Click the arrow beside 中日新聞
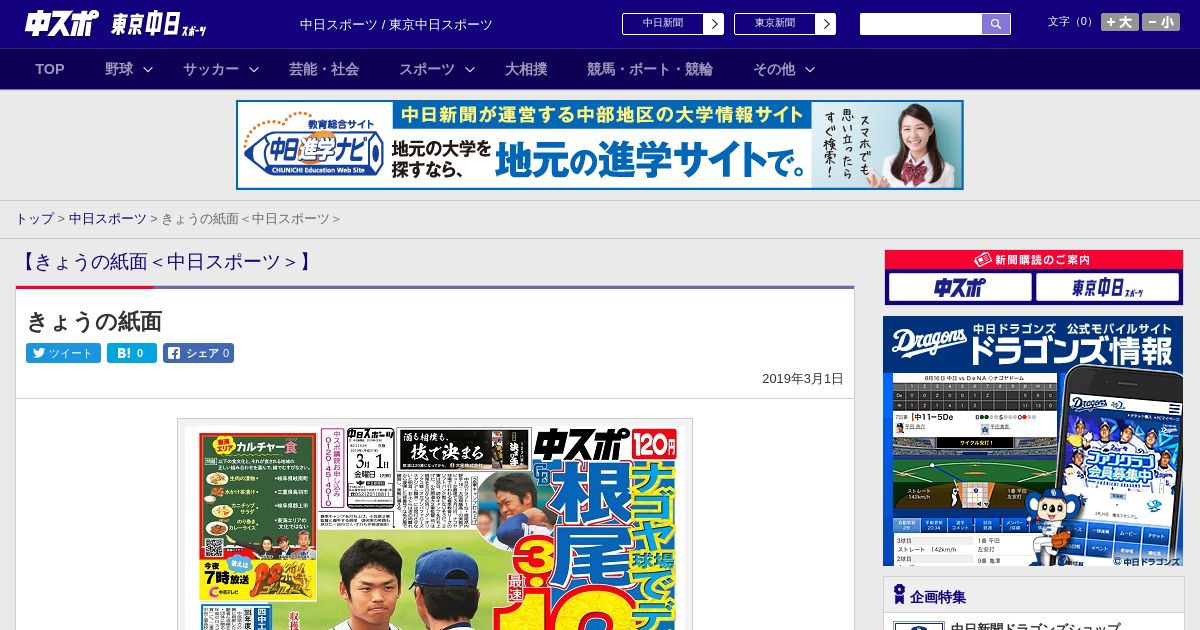This screenshot has height=630, width=1200. (714, 24)
